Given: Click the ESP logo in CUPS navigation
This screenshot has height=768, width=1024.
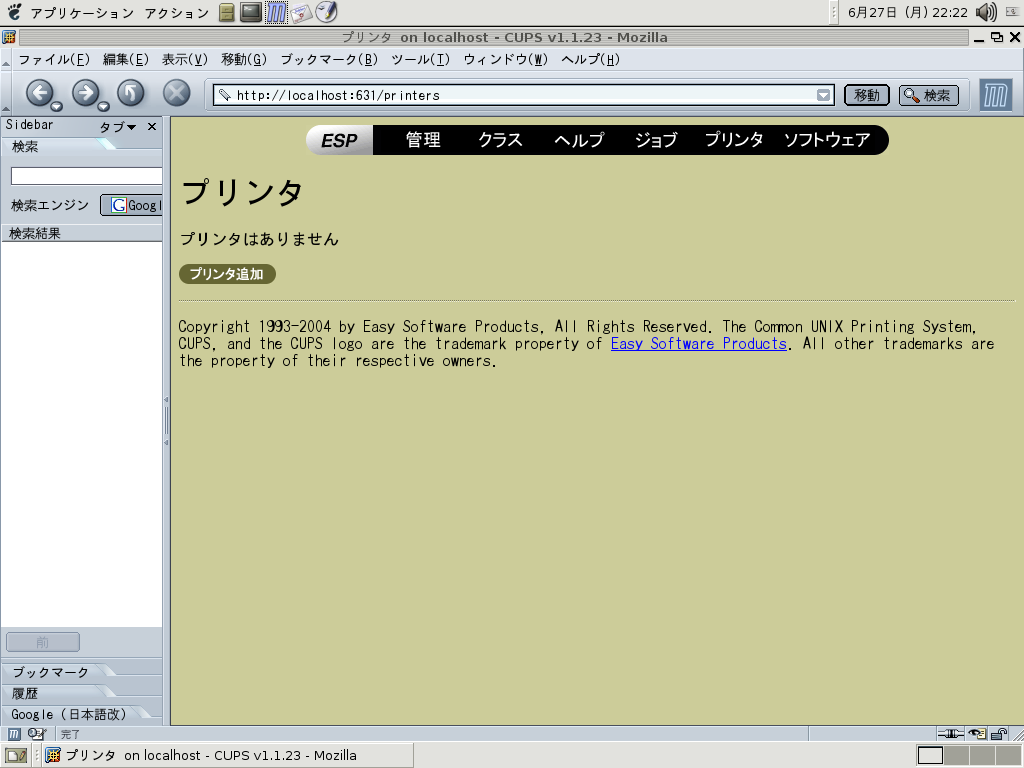Looking at the screenshot, I should coord(340,140).
